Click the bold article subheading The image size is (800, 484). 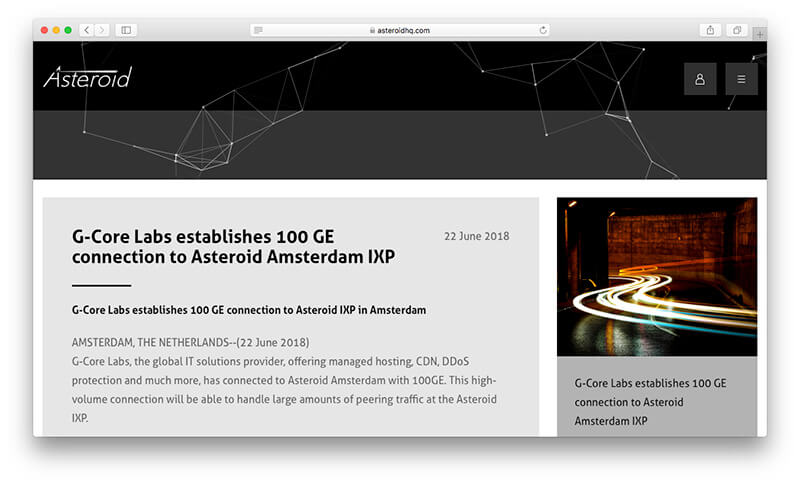249,310
